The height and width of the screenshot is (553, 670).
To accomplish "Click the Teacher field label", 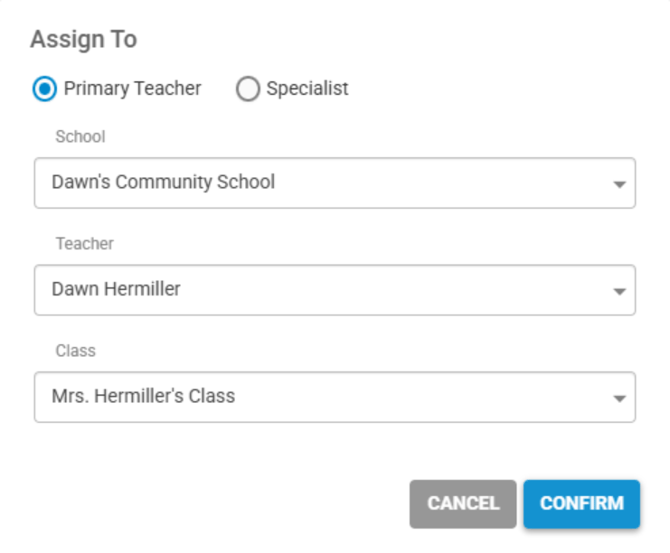I will 84,244.
